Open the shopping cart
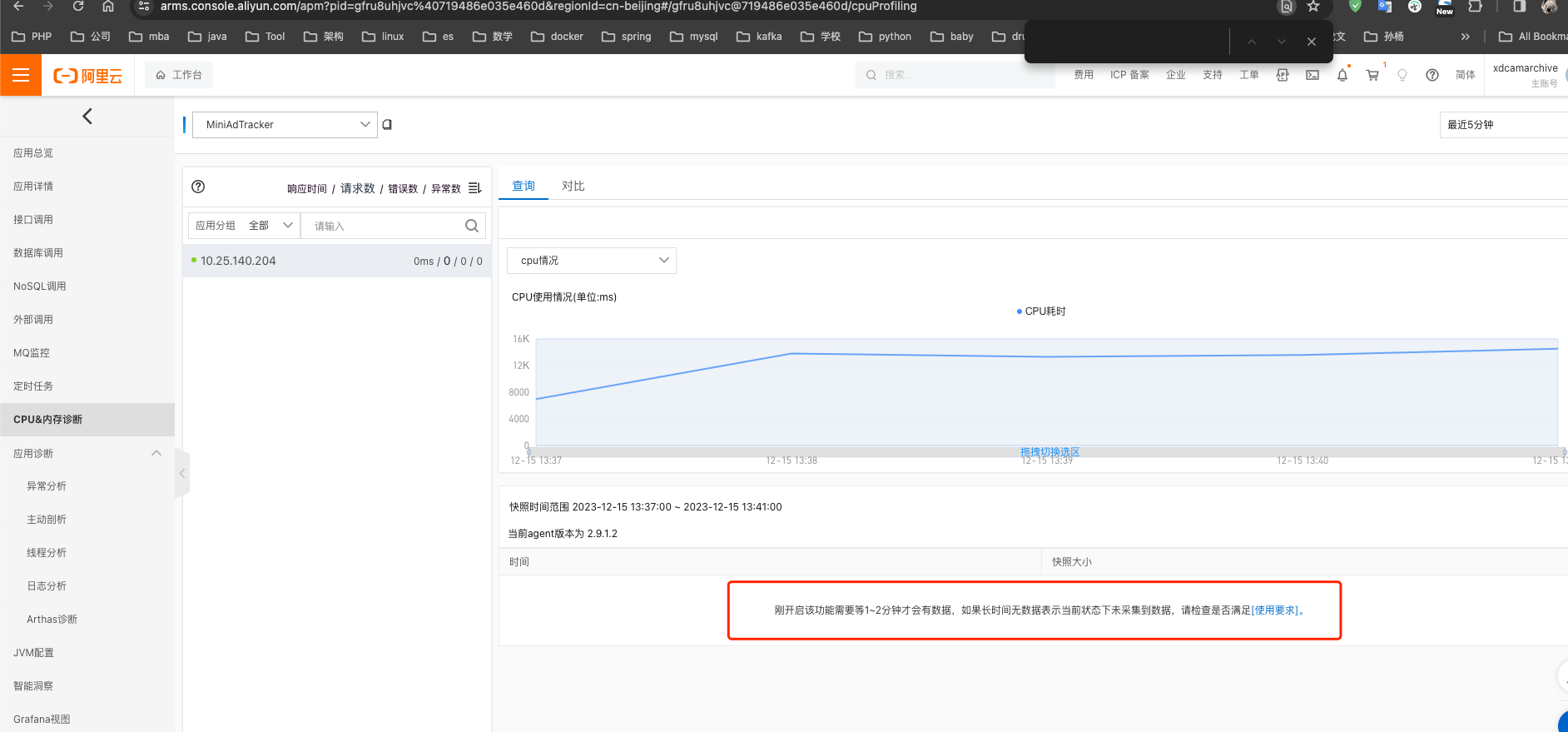 1372,75
